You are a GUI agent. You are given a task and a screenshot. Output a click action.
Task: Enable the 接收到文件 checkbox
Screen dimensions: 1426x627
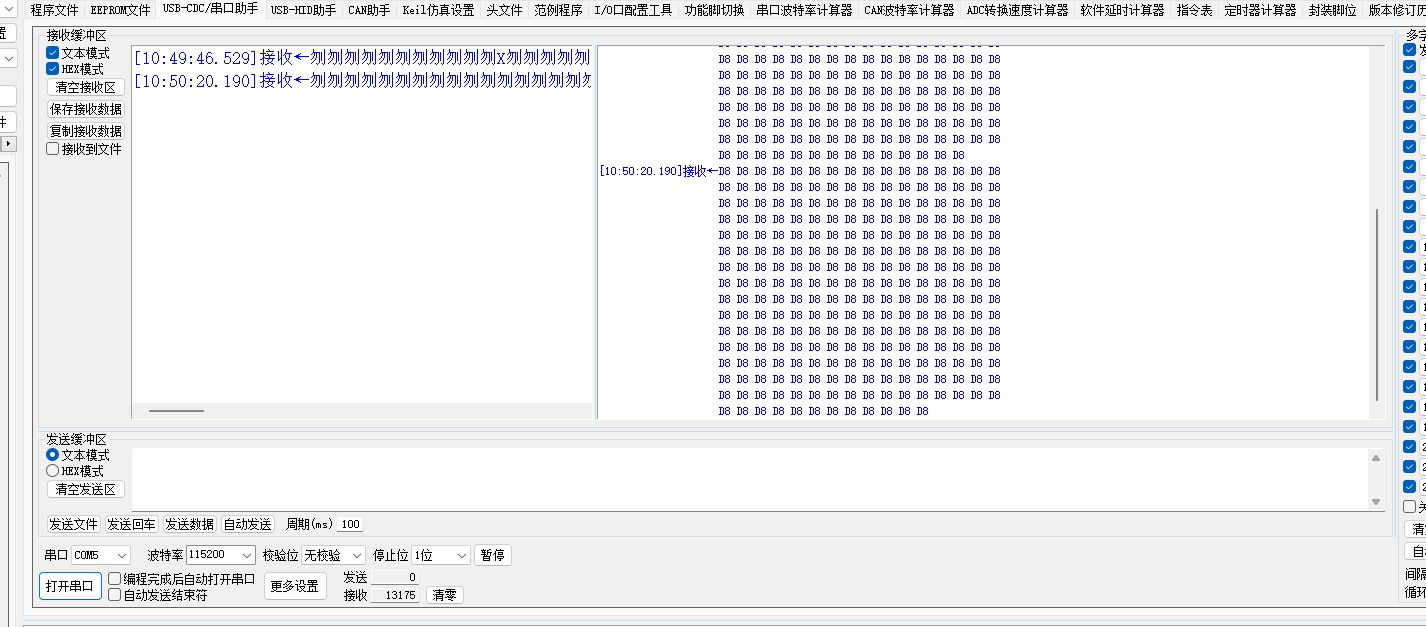(x=53, y=149)
